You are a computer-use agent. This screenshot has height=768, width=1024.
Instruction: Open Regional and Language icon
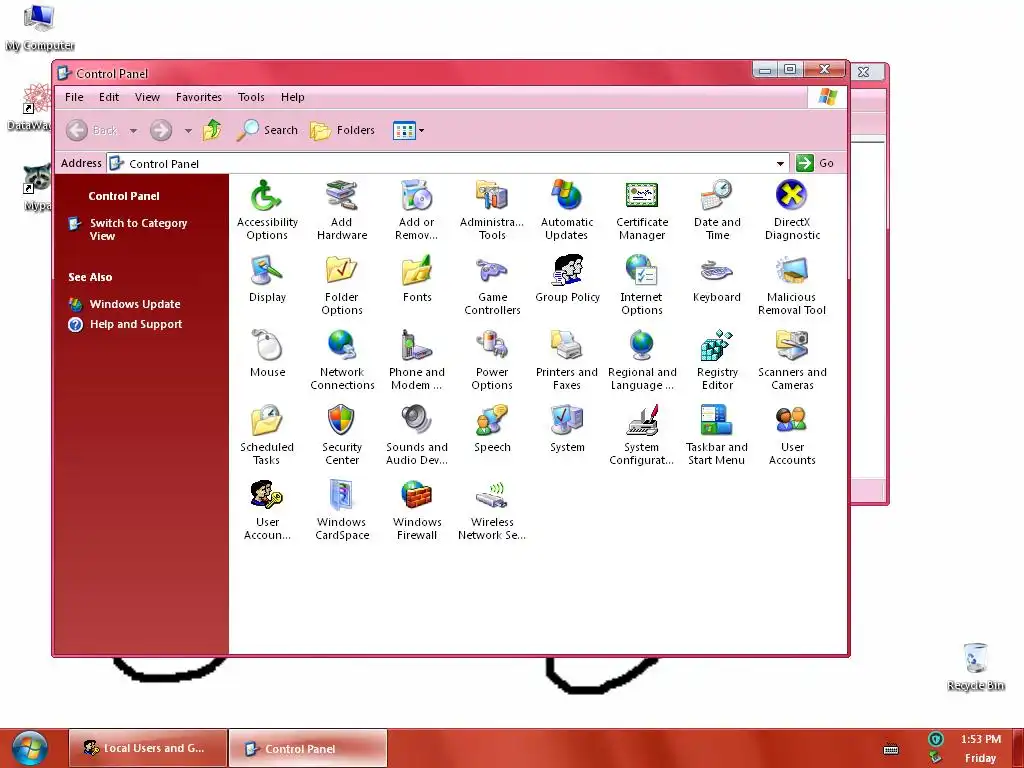642,360
